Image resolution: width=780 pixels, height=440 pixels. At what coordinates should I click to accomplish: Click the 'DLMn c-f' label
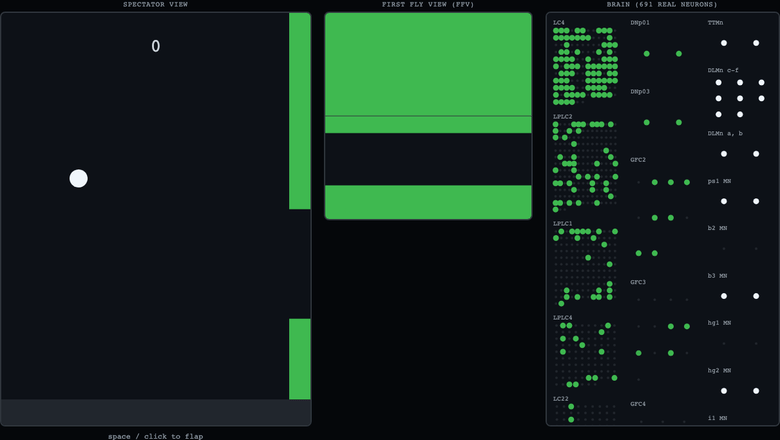pyautogui.click(x=723, y=71)
